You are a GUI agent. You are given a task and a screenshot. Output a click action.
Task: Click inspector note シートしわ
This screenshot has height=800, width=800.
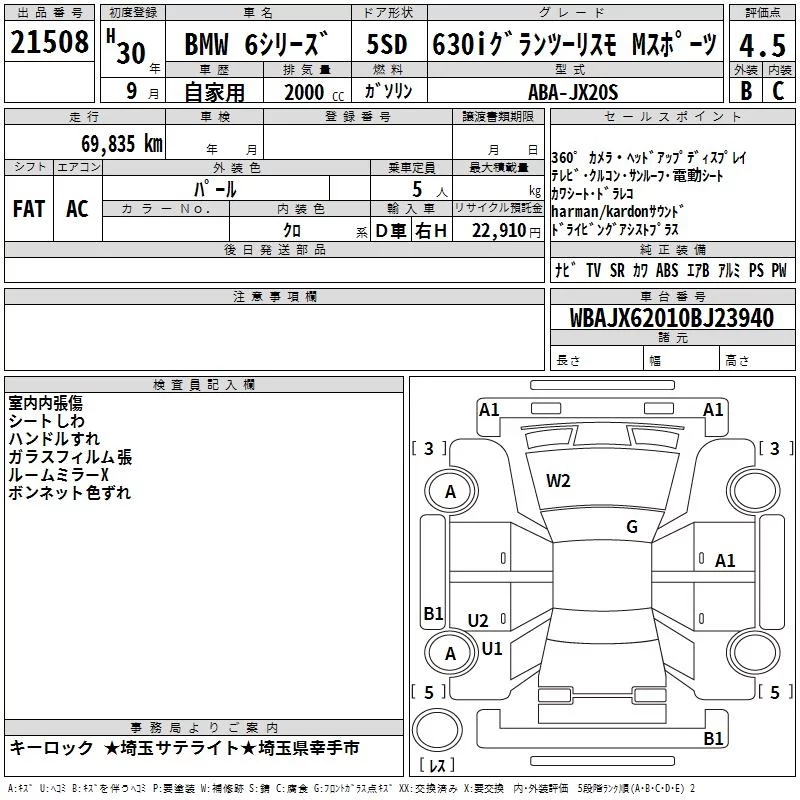tap(46, 421)
